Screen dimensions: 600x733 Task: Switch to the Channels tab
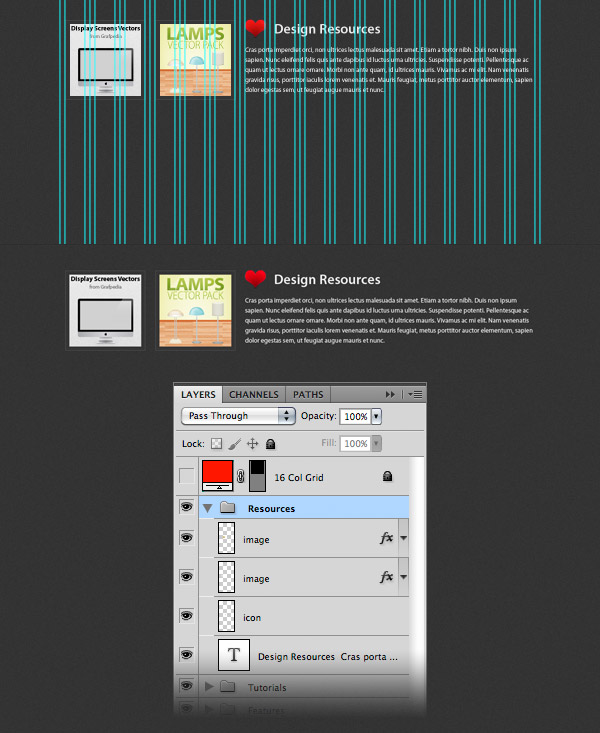point(253,395)
